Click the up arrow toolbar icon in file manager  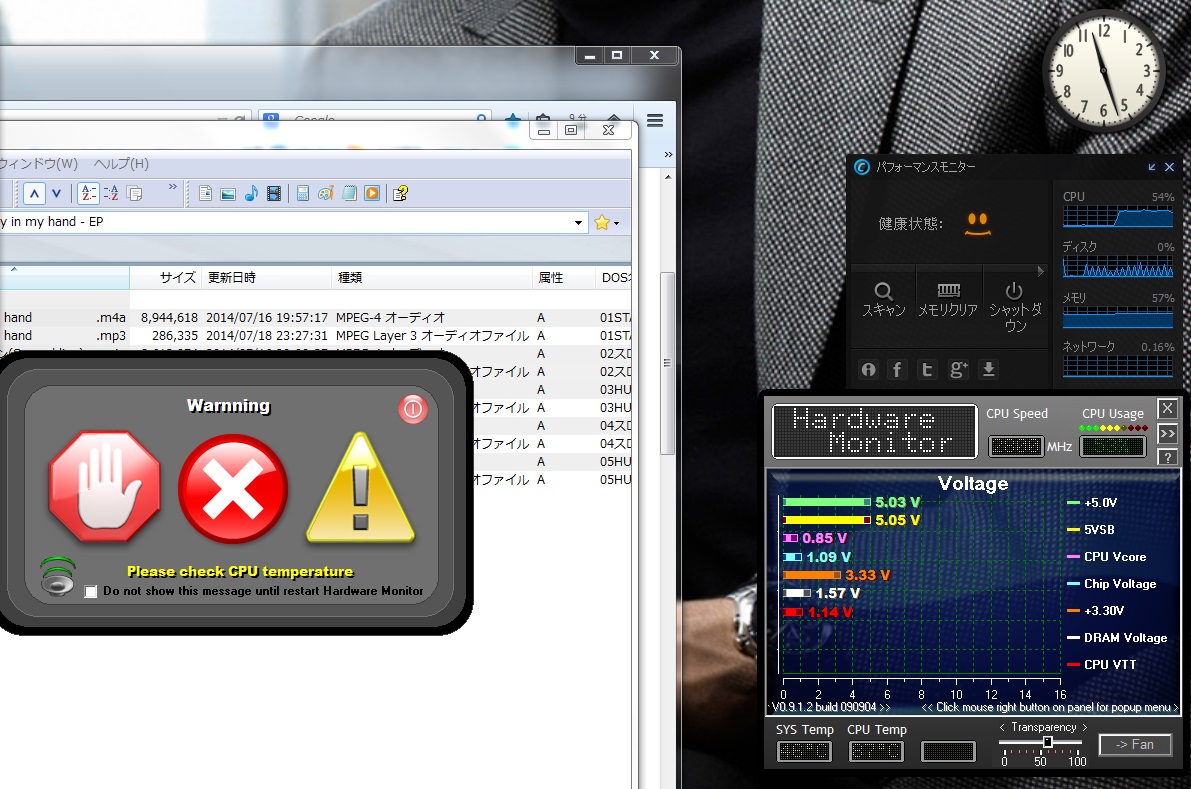point(34,194)
